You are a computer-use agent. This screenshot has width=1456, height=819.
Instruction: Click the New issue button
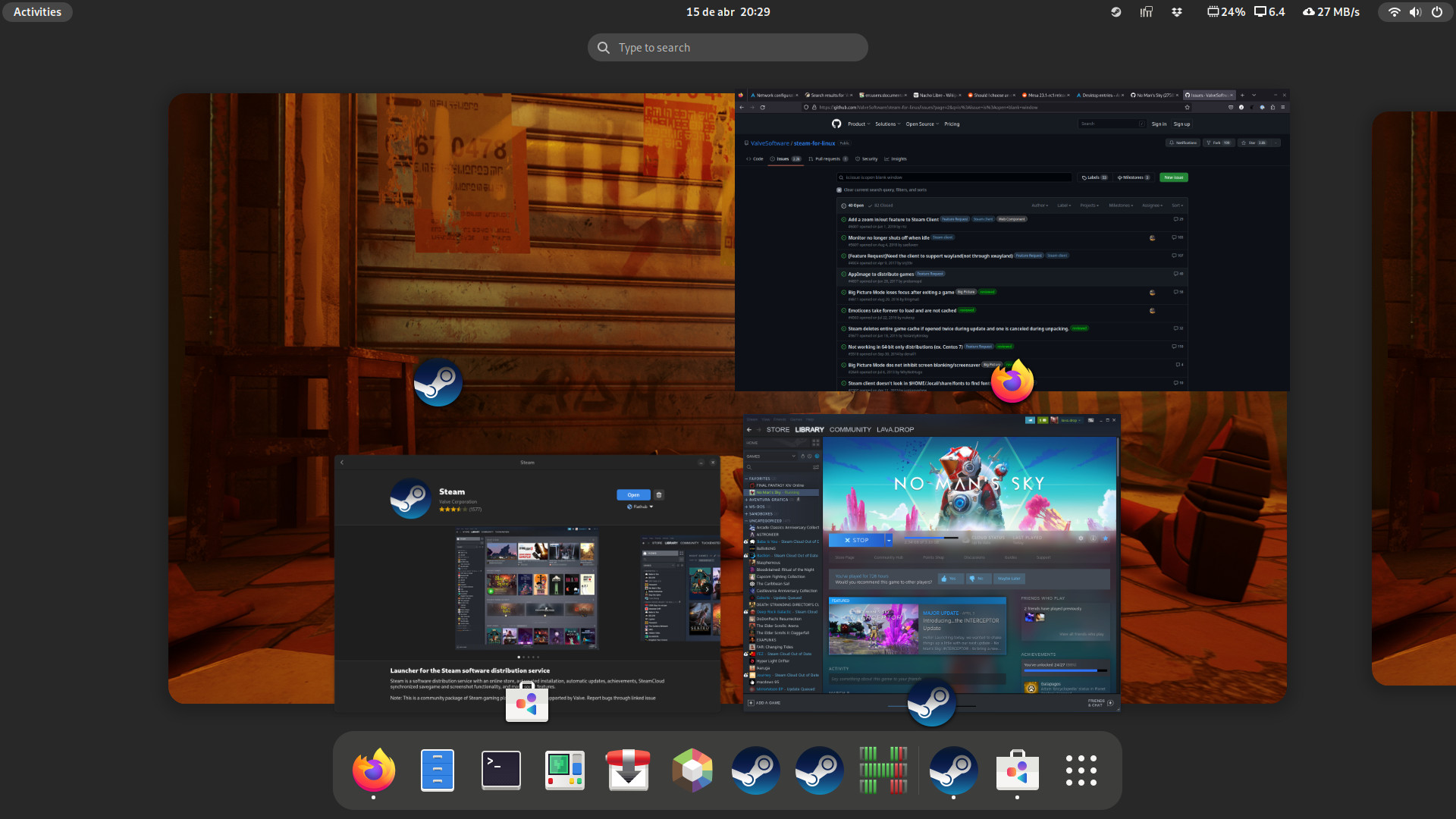tap(1174, 177)
